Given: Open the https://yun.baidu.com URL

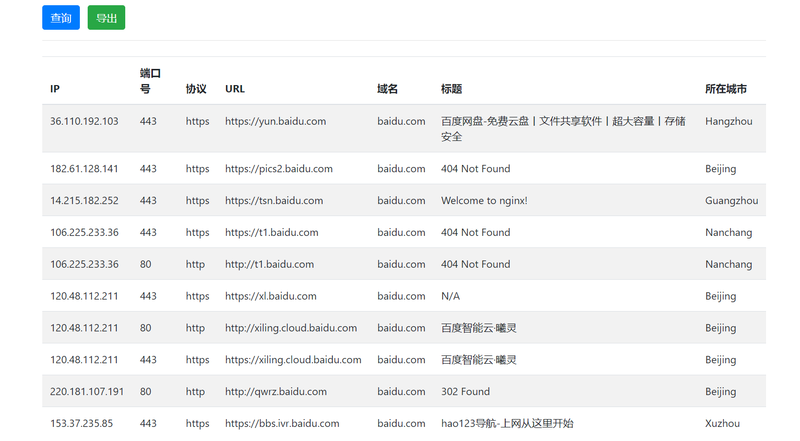Looking at the screenshot, I should 275,121.
